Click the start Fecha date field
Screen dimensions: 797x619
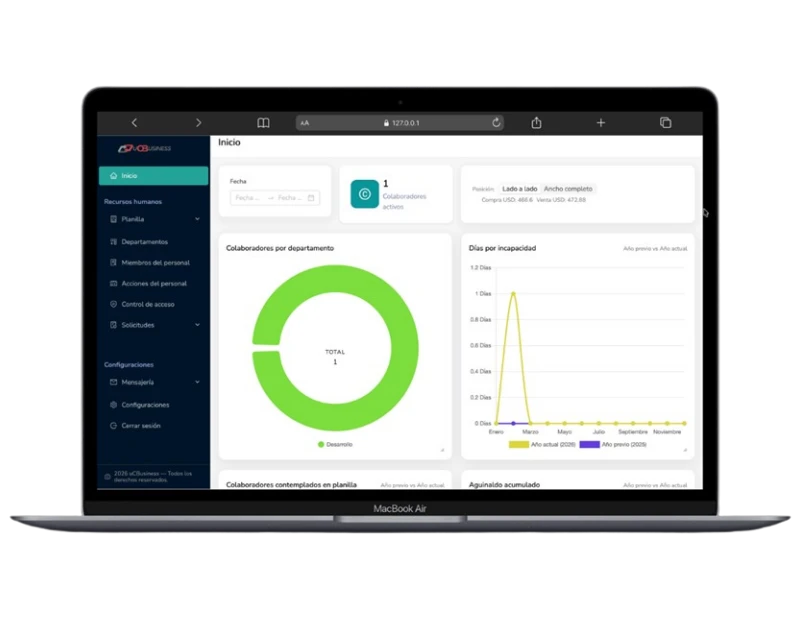tap(248, 198)
